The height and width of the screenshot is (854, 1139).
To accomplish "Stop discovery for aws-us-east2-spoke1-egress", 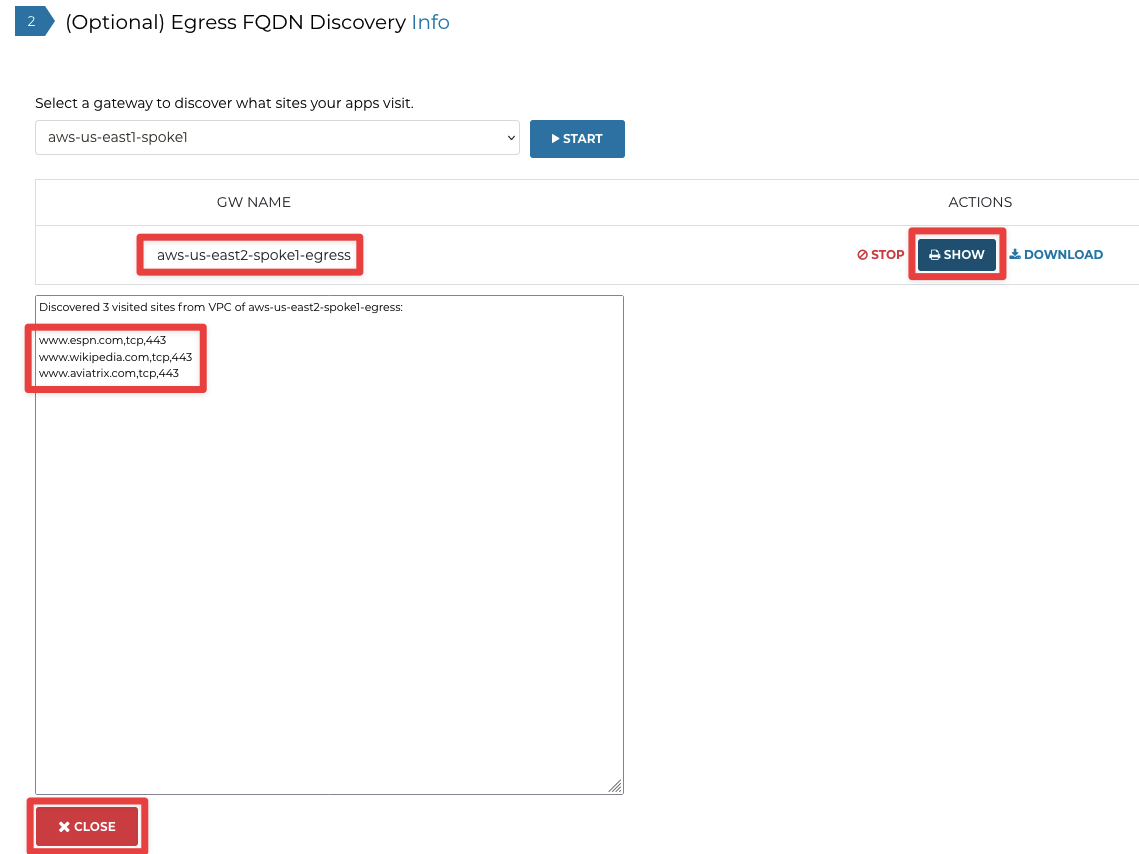I will click(x=880, y=255).
